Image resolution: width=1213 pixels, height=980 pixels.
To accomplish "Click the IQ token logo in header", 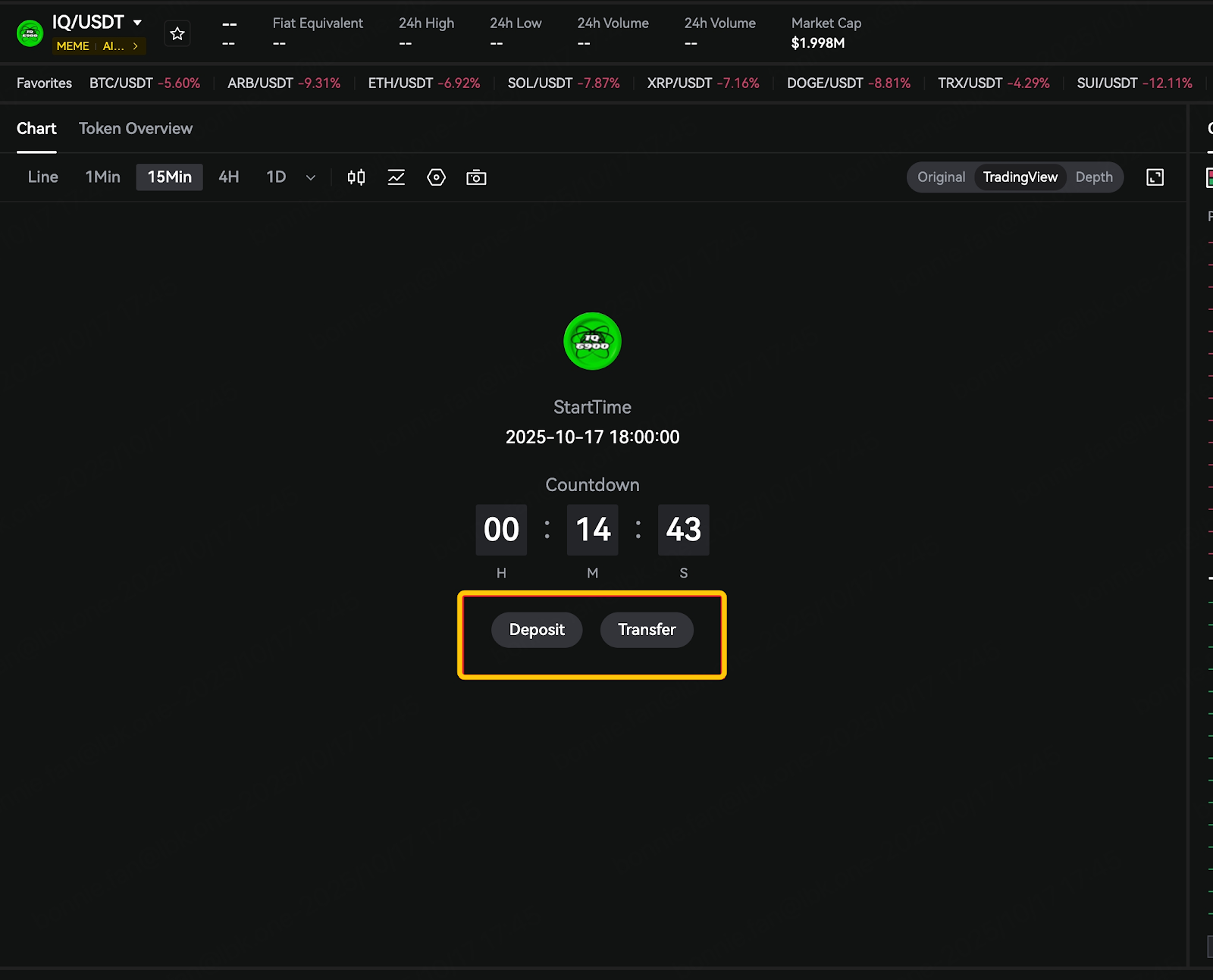I will pos(30,33).
